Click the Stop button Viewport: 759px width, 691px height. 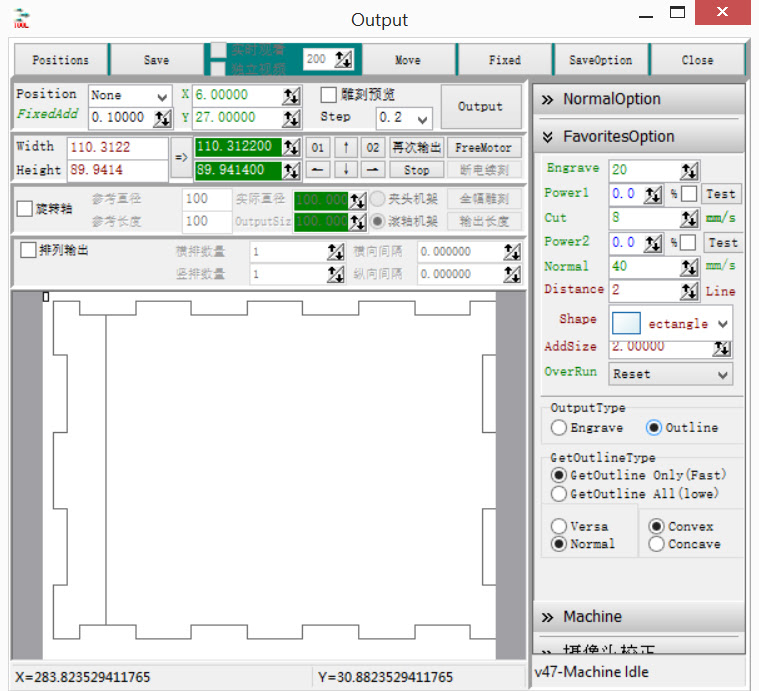click(416, 170)
